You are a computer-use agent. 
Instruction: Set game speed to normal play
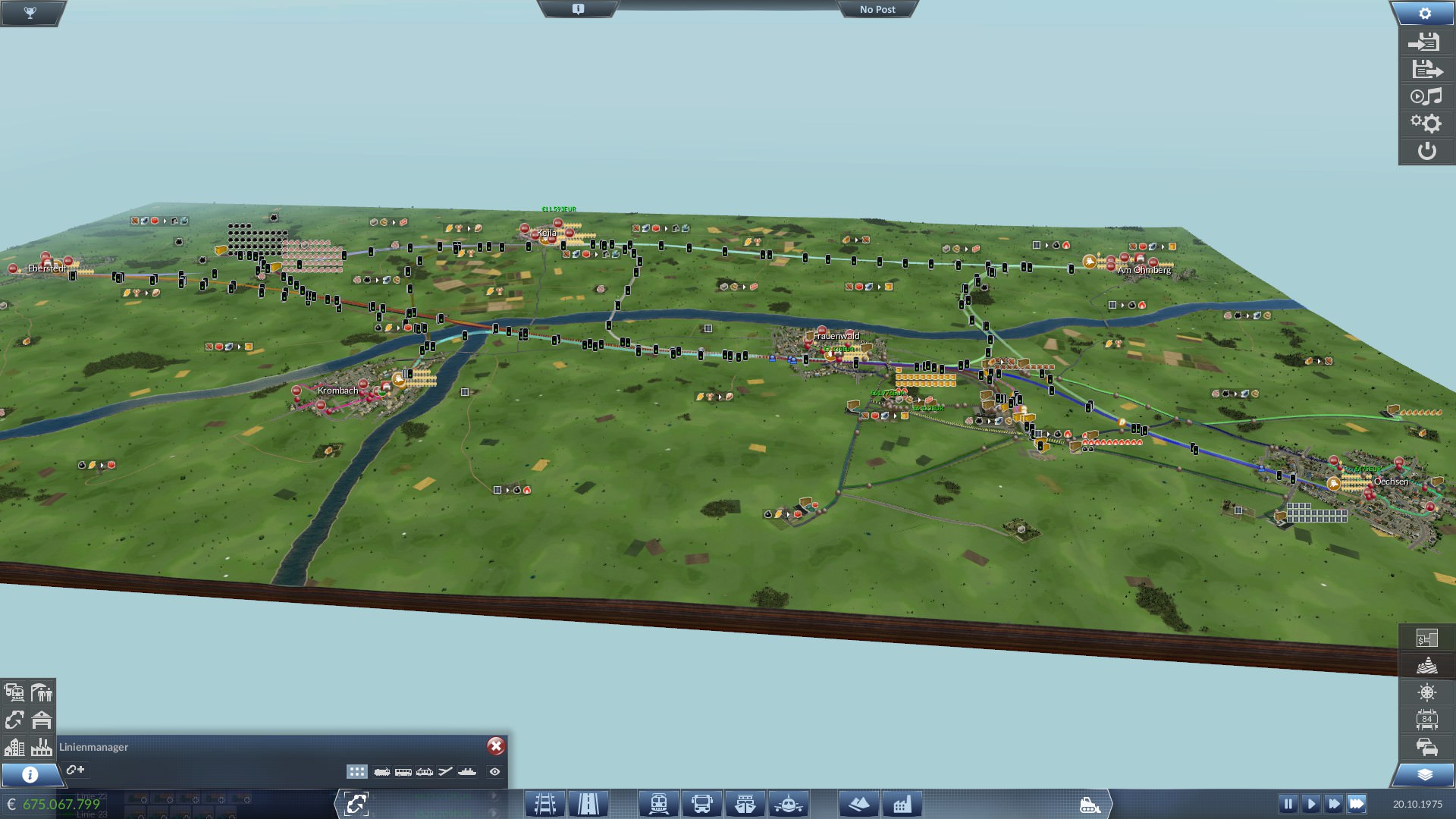pos(1311,804)
